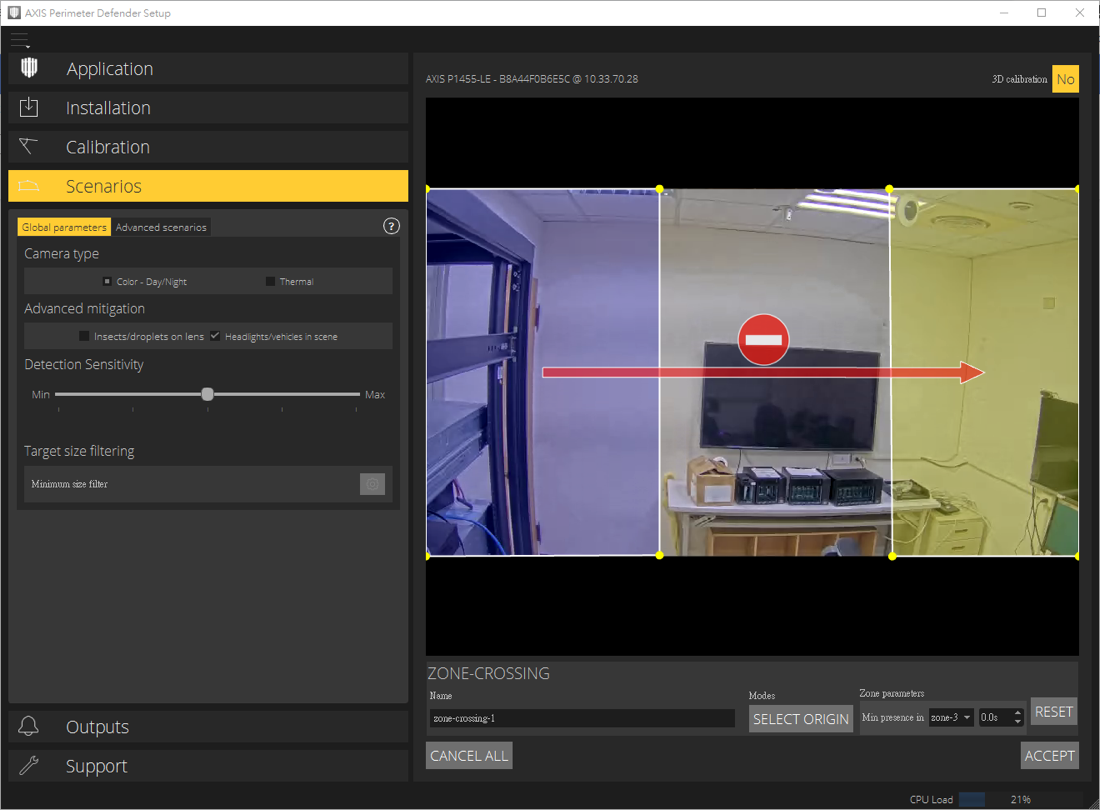Open the Minimum size filter settings gear icon

(372, 484)
